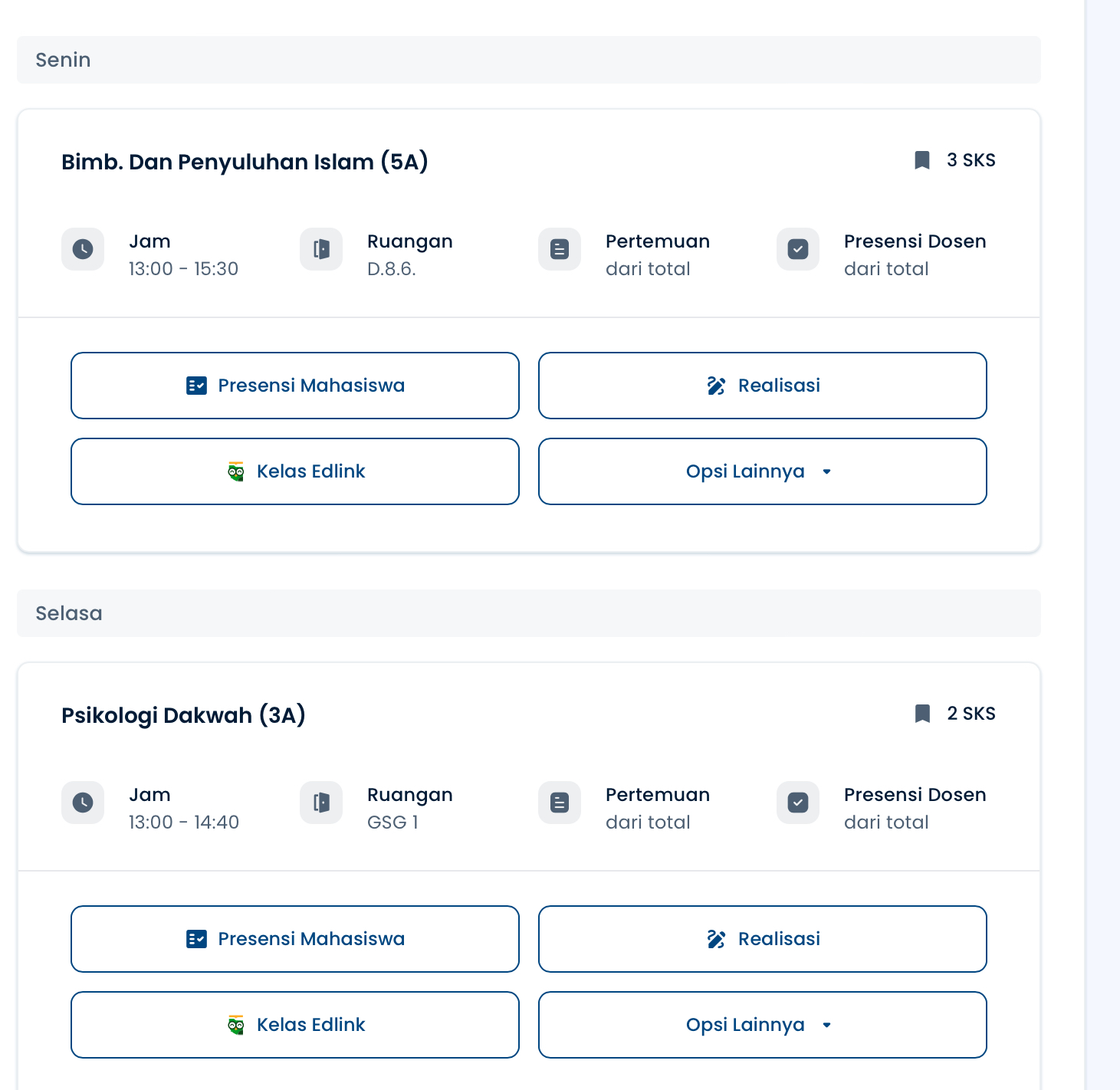Open Kelas Edlink for Psikologi Dakwah
This screenshot has width=1120, height=1090.
[295, 1025]
